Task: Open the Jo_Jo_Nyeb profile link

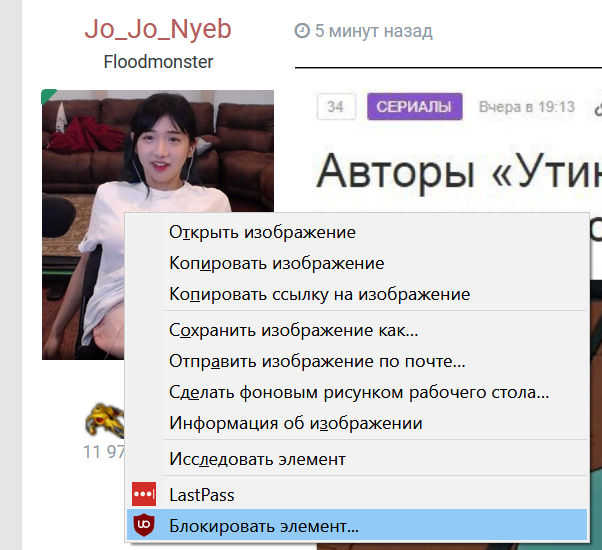Action: point(158,30)
